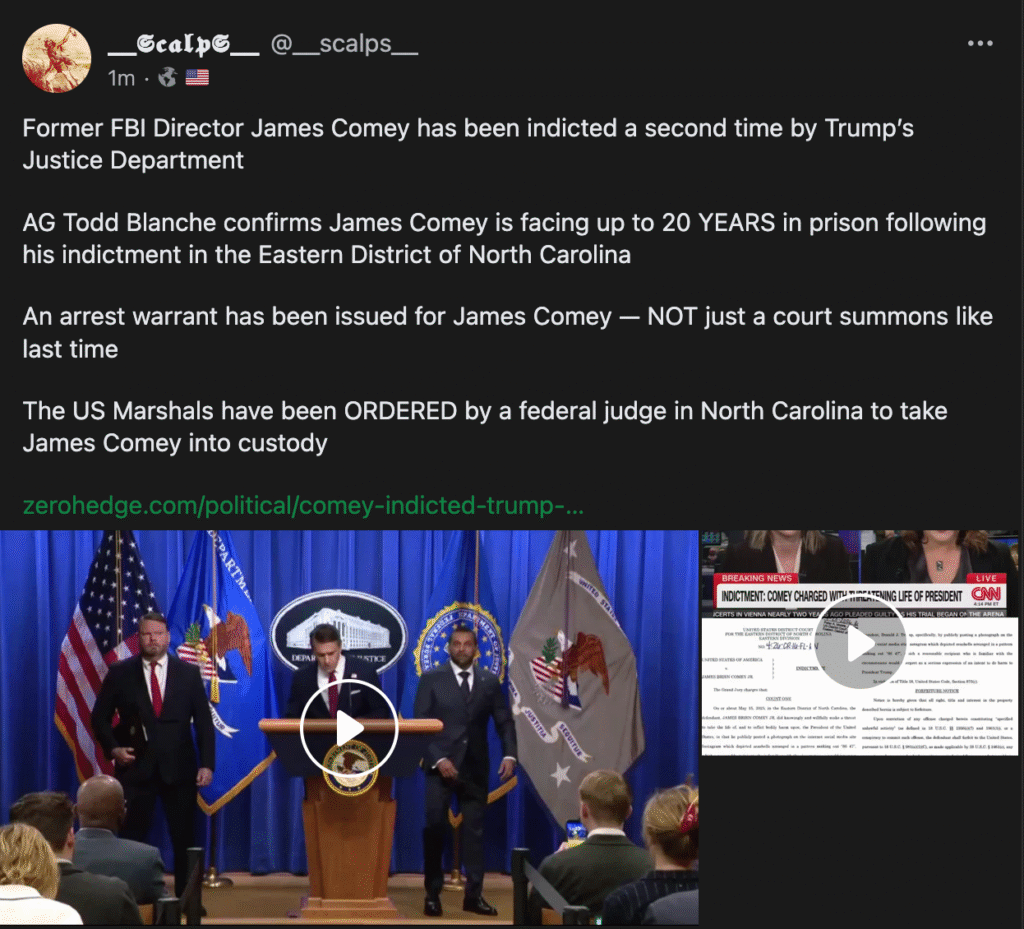Click the CNN logo in the news thumbnail
This screenshot has height=929, width=1024.
[x=986, y=594]
